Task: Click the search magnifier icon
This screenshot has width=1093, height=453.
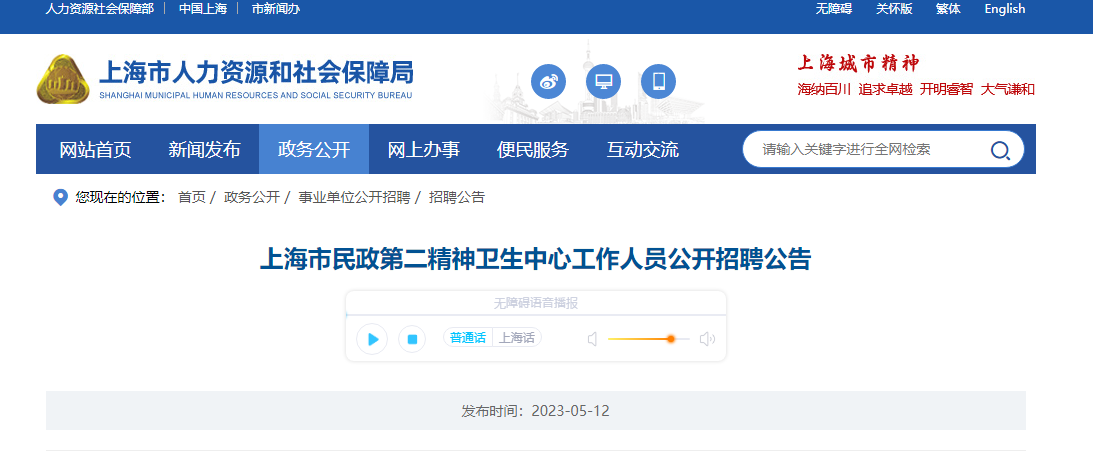Action: [1000, 150]
